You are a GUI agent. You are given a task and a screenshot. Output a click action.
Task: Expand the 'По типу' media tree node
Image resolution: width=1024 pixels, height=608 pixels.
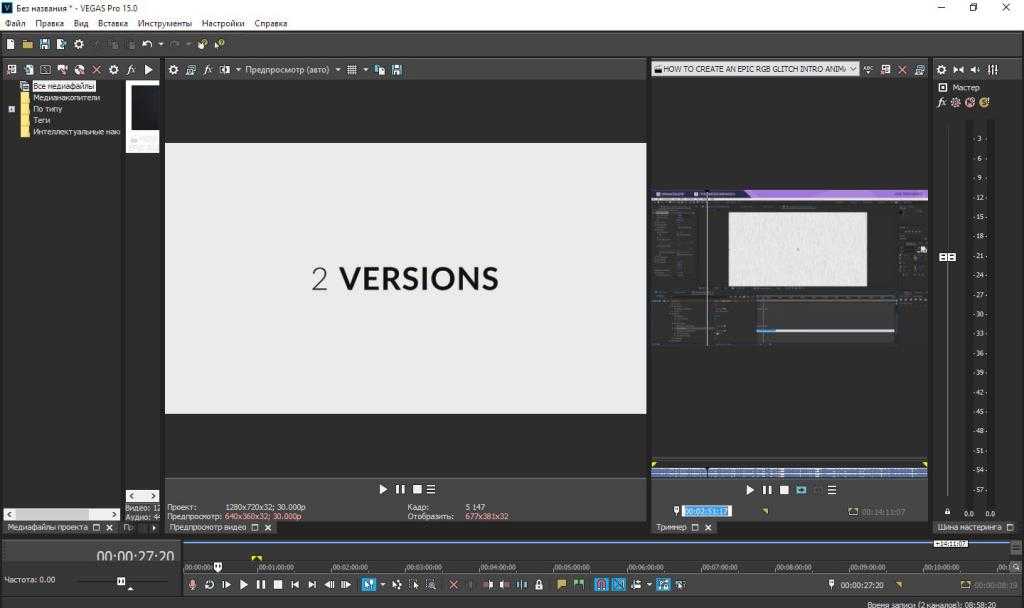click(12, 109)
